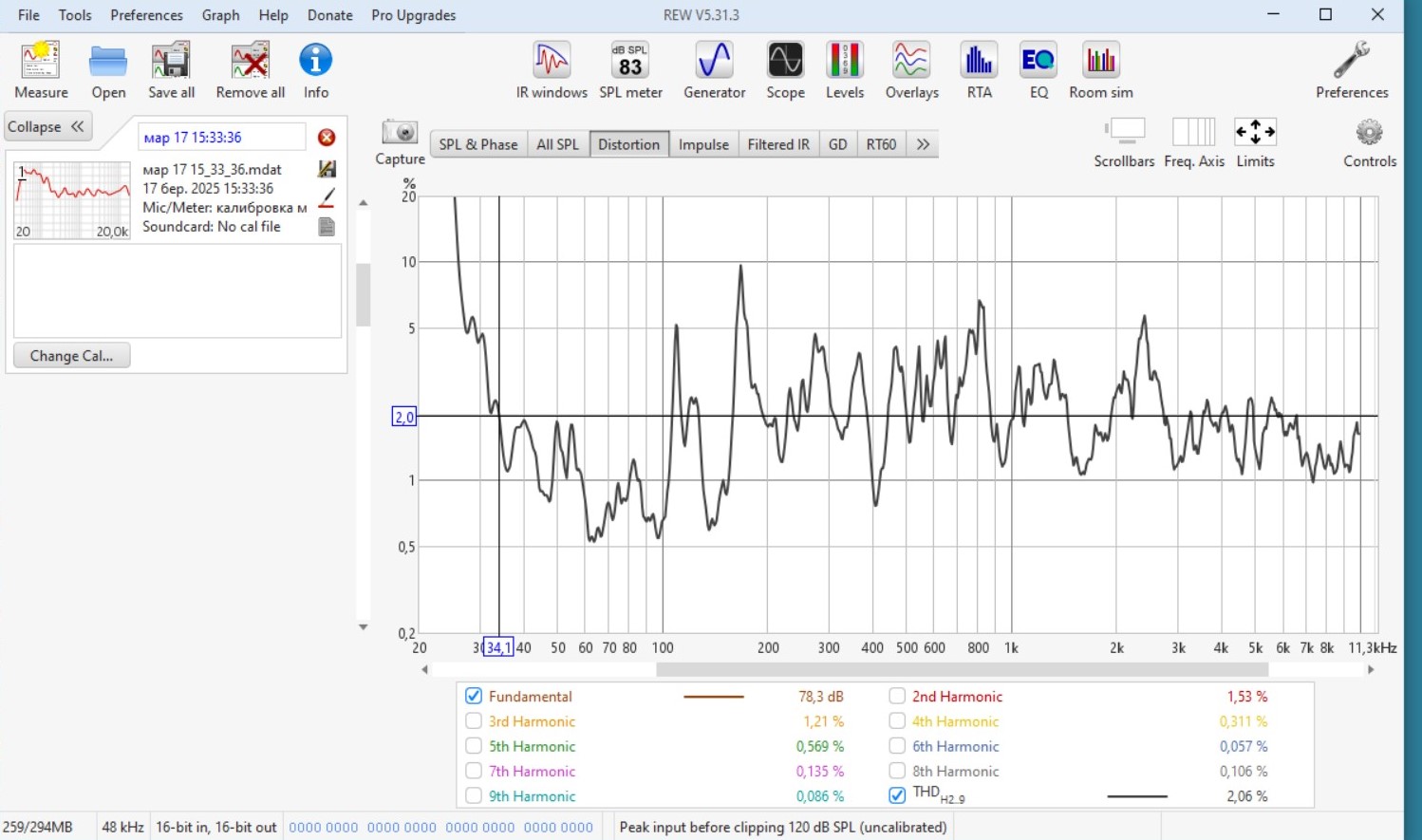Switch to the Filtered IR tab

(x=778, y=144)
